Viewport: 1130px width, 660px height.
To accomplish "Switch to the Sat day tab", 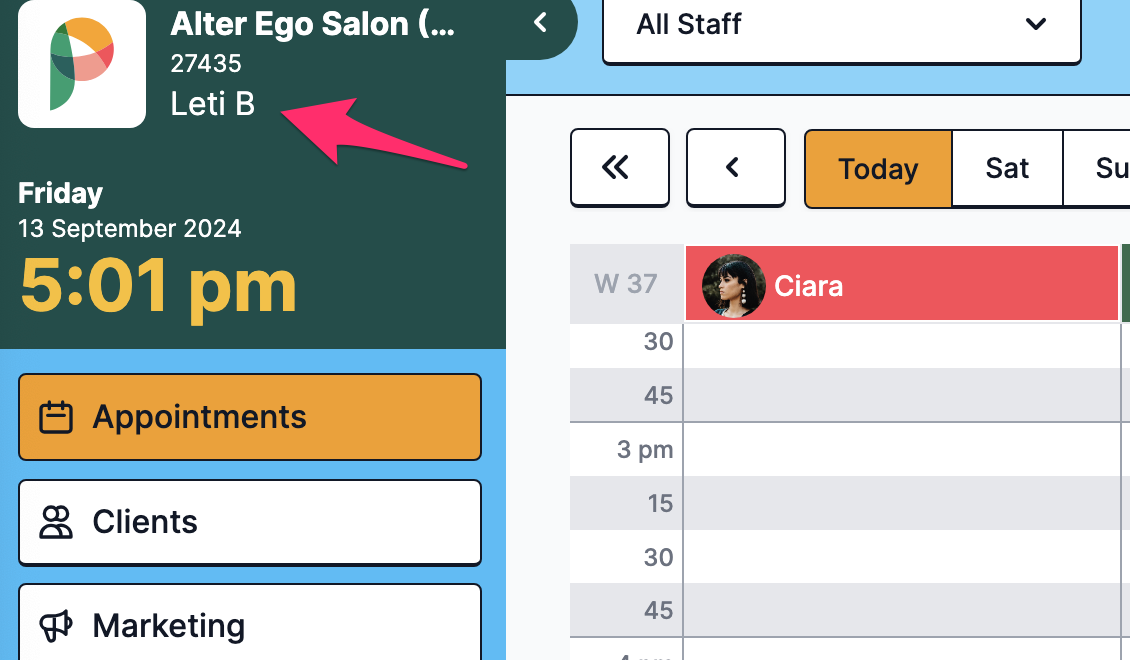I will pyautogui.click(x=1007, y=169).
